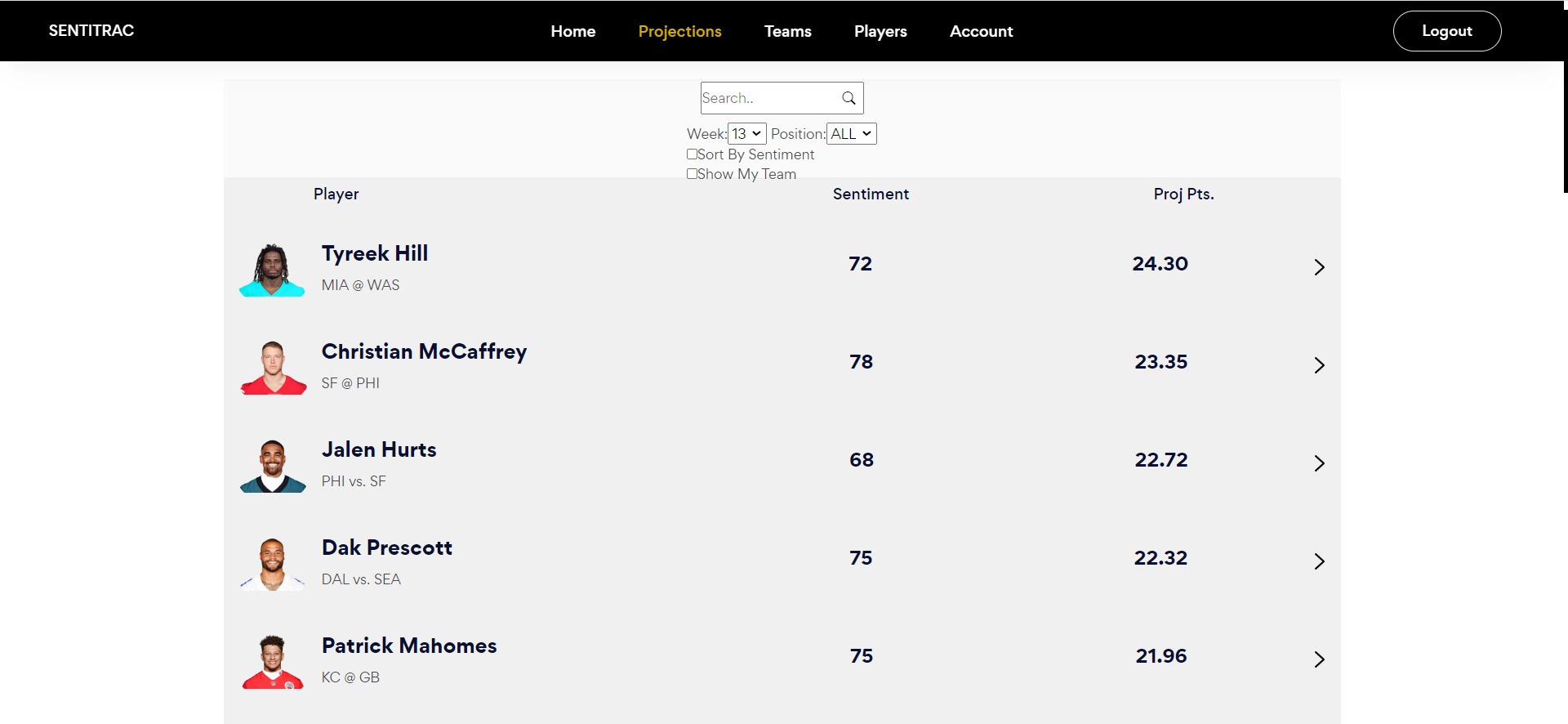
Task: Open the Players page from navbar
Action: [880, 31]
